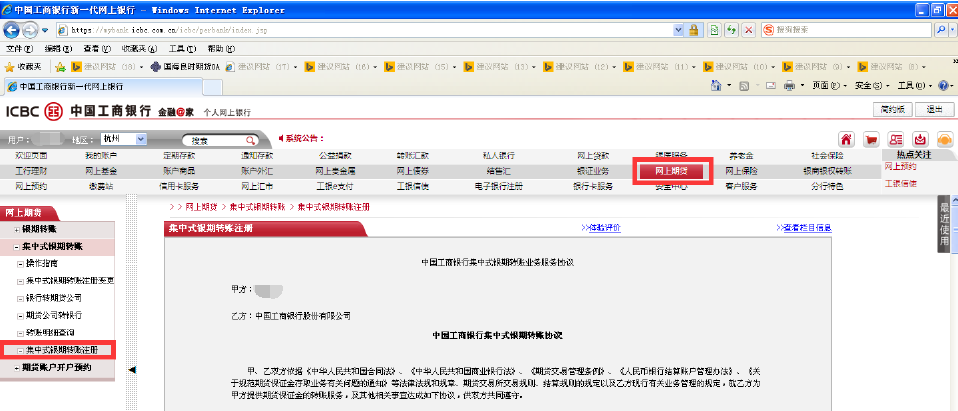958x411 pixels.
Task: Click the magnifier search button in IE
Action: [940, 29]
